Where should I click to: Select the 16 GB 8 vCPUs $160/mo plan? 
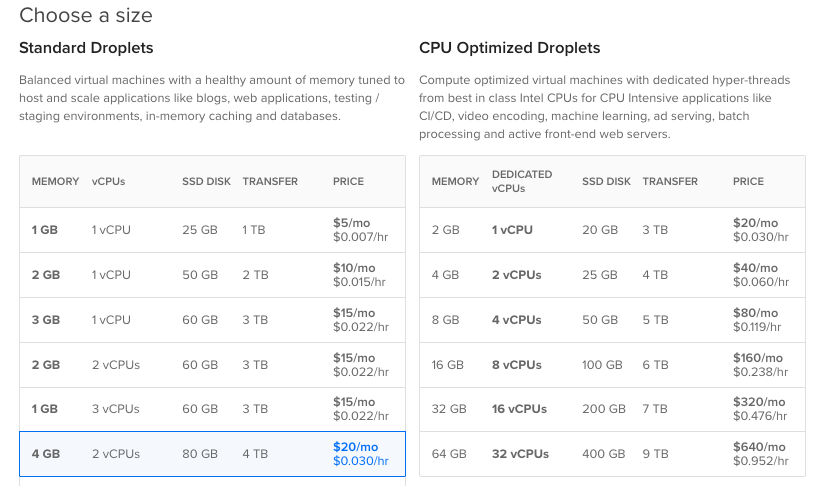click(x=612, y=365)
